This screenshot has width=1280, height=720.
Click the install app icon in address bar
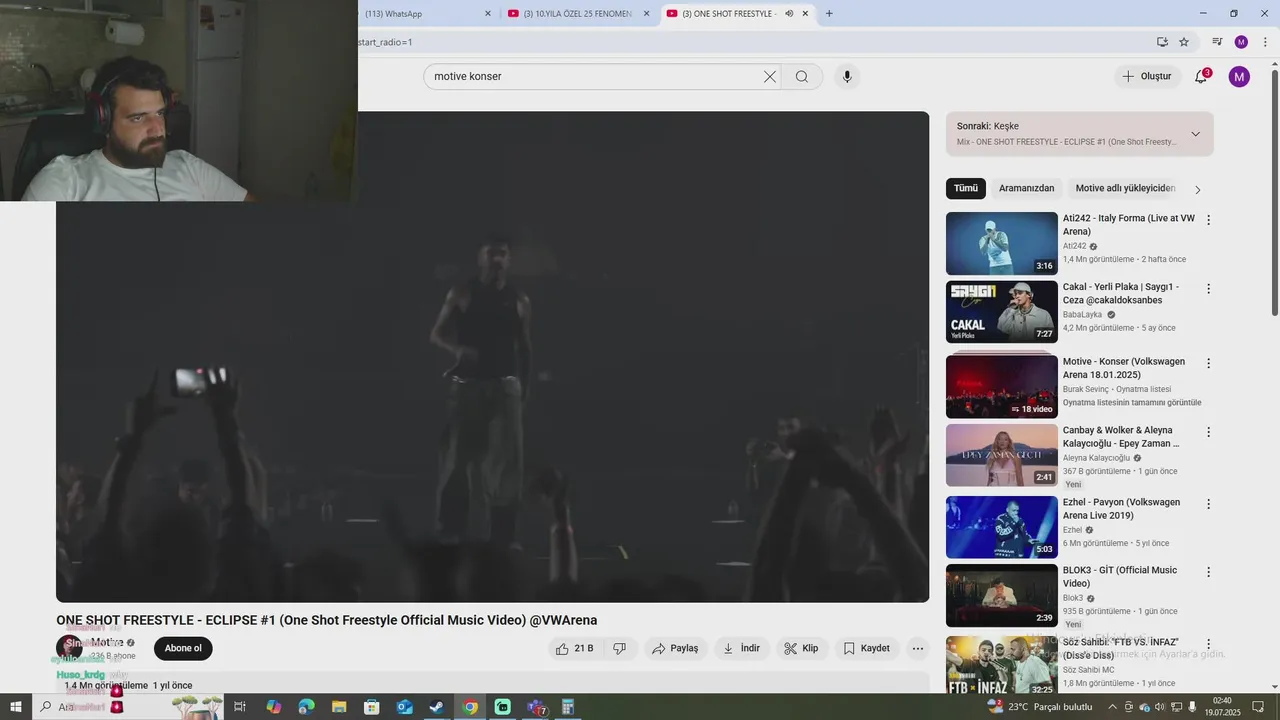click(x=1162, y=42)
